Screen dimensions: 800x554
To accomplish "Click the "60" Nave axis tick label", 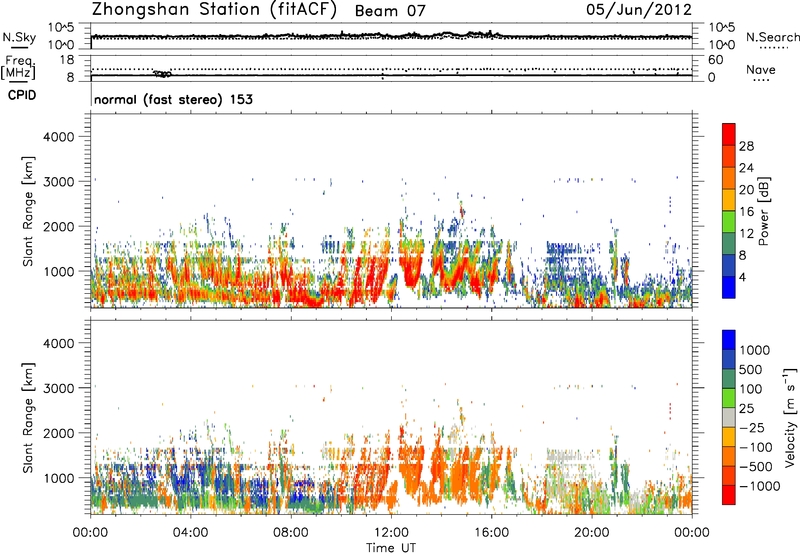I will coord(715,60).
